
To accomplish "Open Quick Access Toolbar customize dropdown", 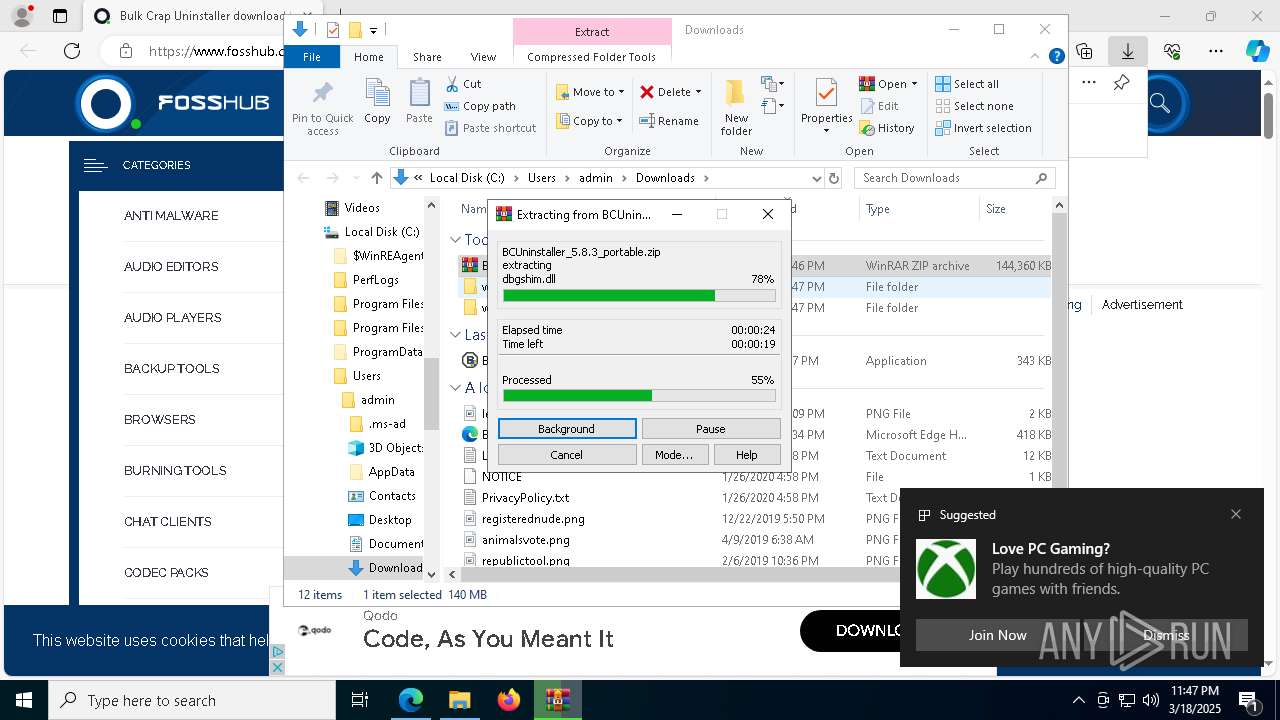I will [x=374, y=31].
